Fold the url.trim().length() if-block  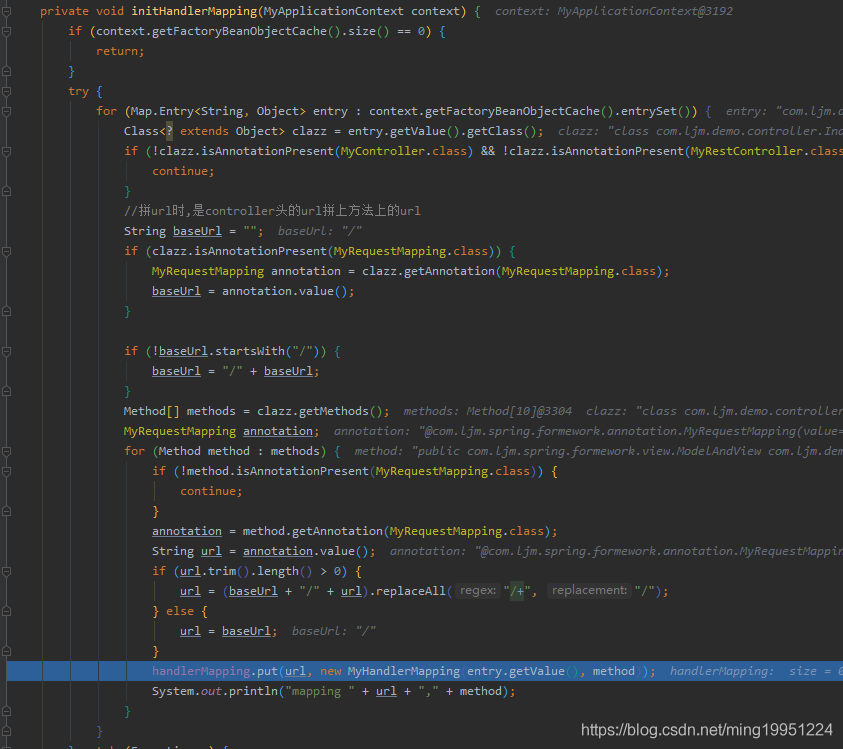7,572
